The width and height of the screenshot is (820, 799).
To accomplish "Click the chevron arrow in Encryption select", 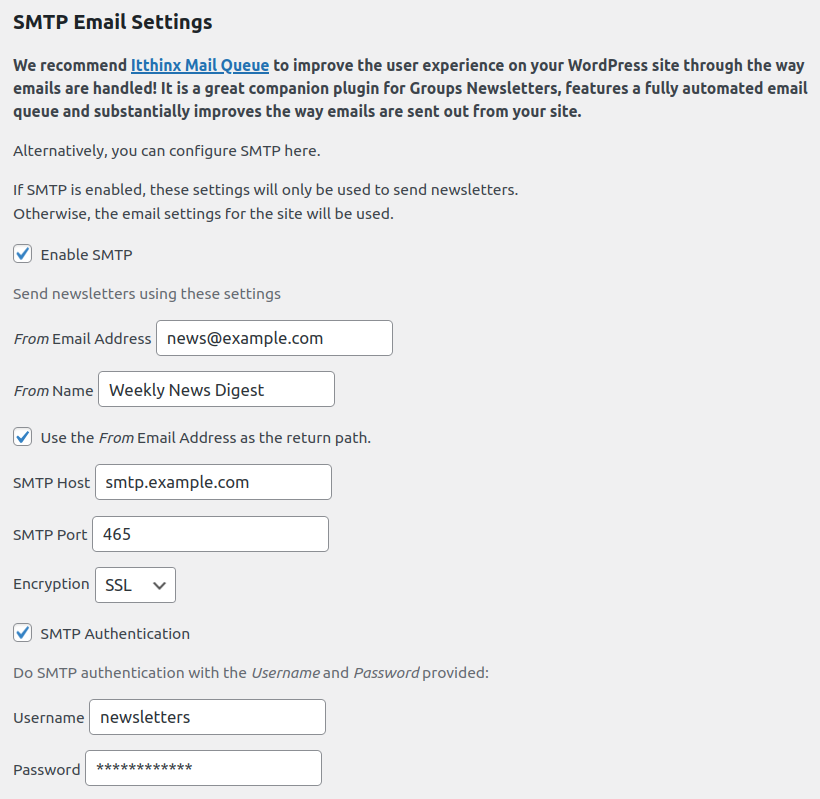I will click(159, 586).
